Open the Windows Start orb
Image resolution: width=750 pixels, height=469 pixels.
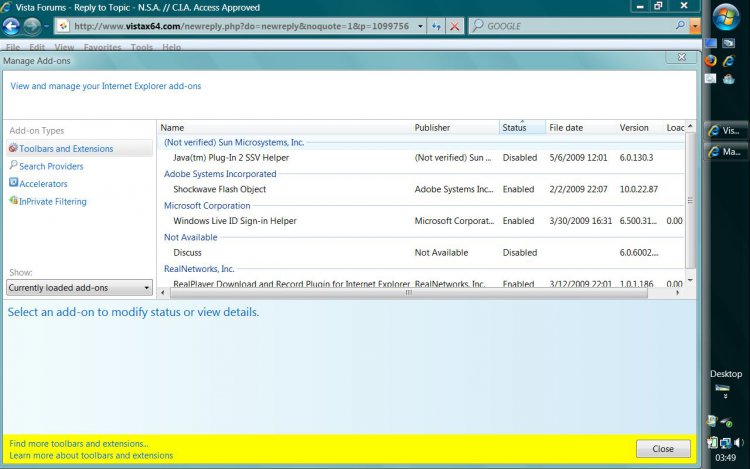(x=726, y=17)
